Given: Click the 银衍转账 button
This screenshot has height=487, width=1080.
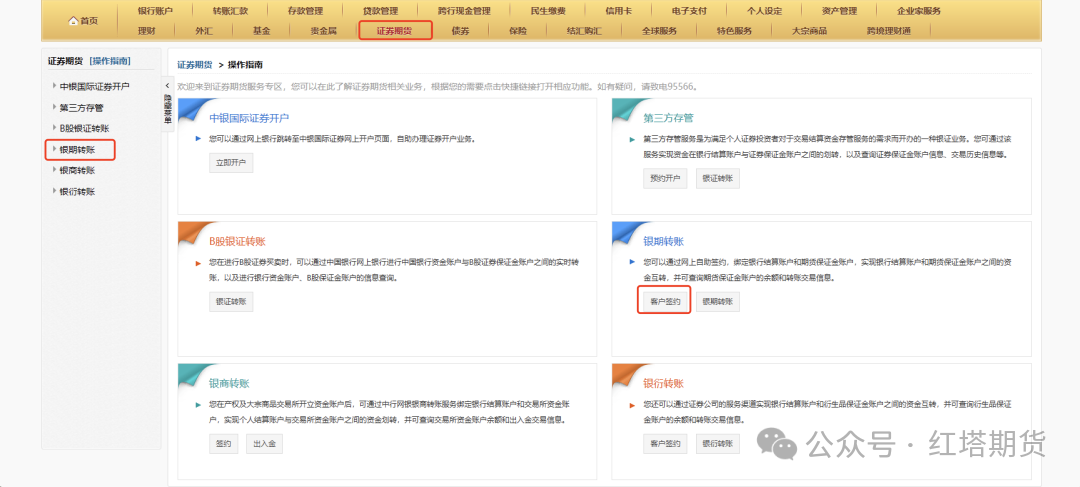Looking at the screenshot, I should (718, 444).
